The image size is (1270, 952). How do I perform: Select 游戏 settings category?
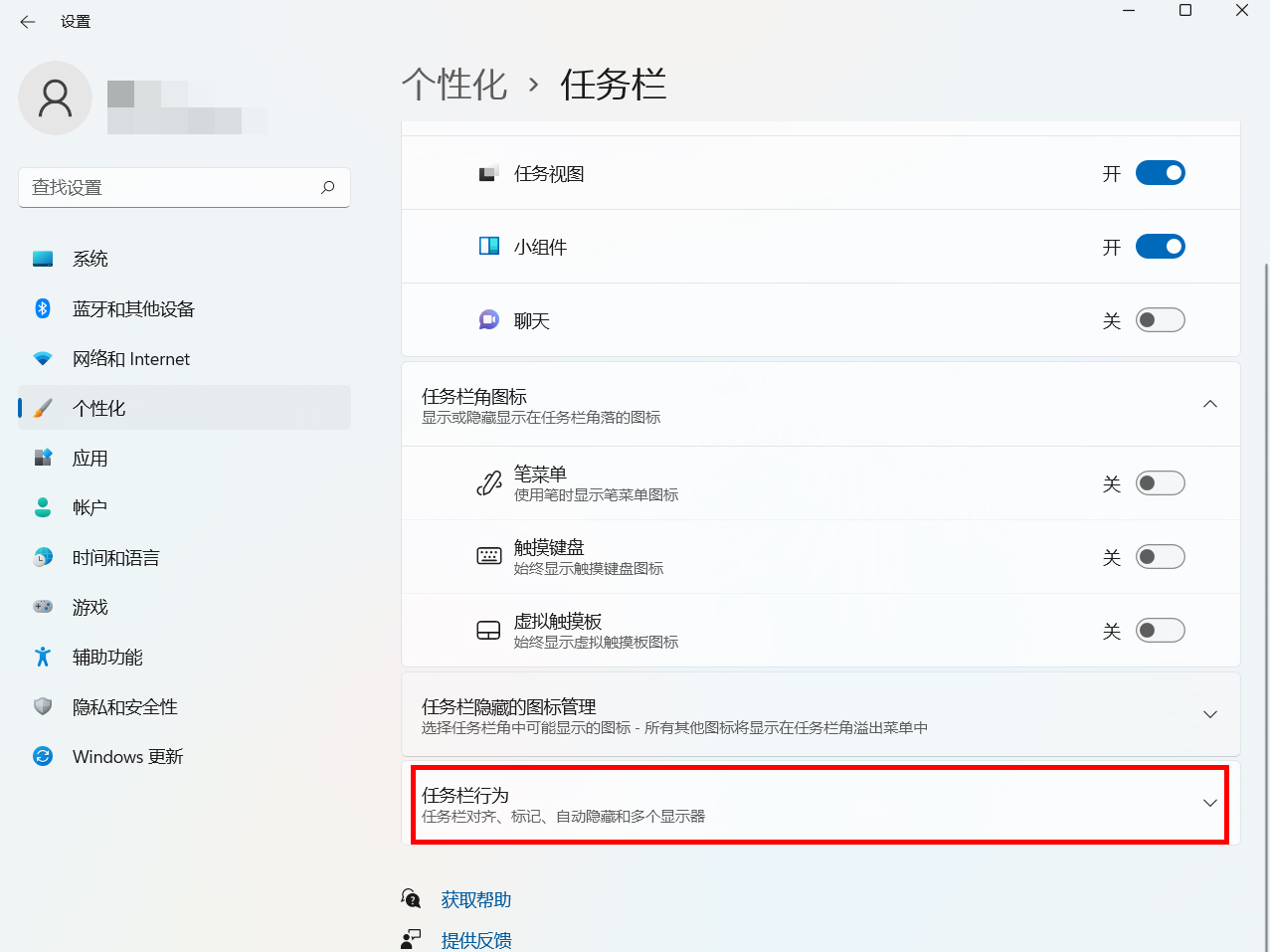click(89, 607)
